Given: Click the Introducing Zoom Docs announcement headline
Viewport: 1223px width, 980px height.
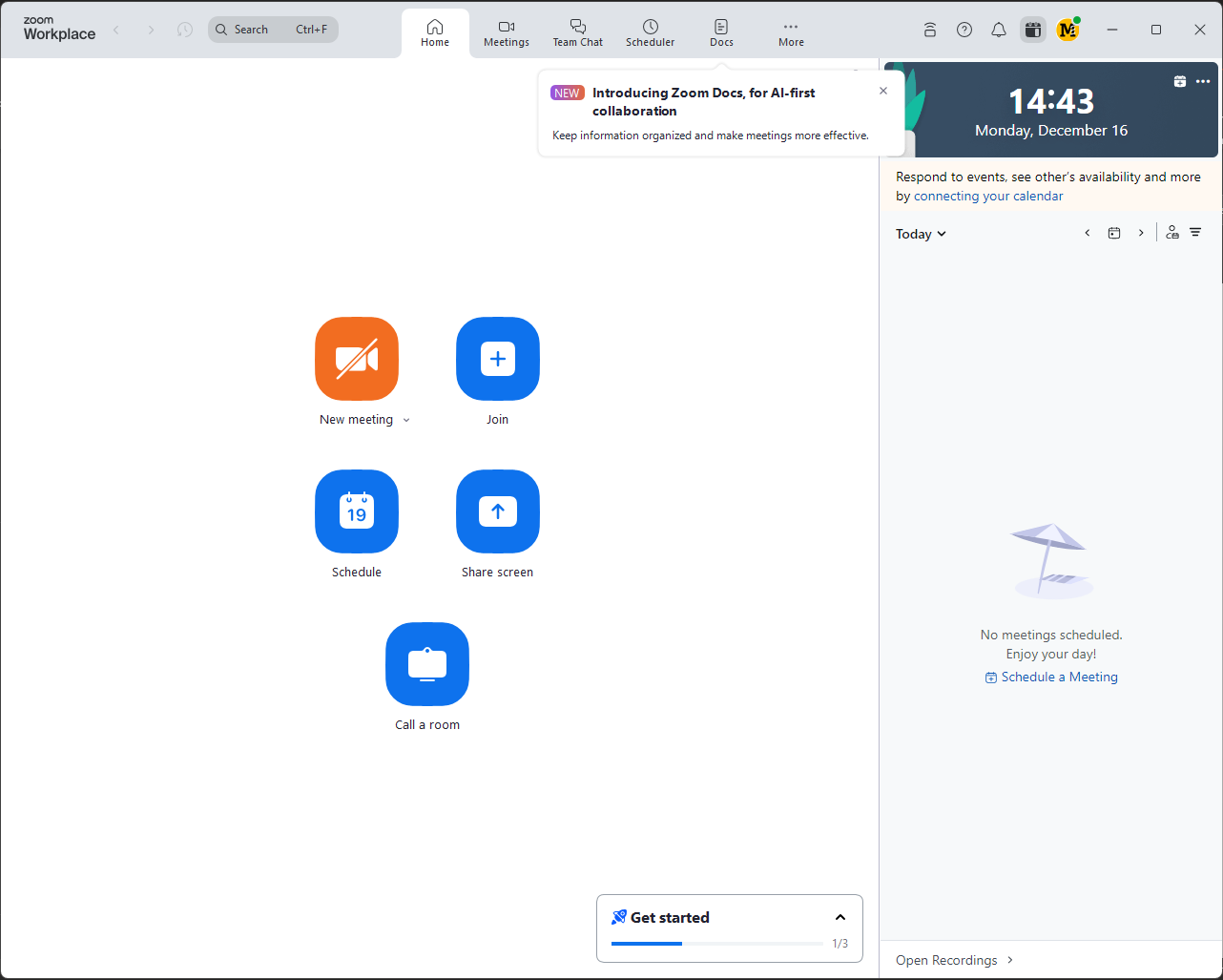Looking at the screenshot, I should [704, 101].
